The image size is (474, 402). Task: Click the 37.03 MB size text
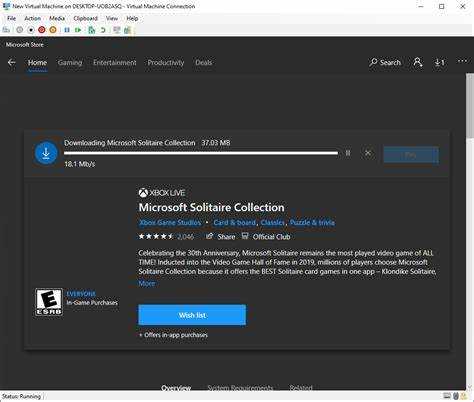pos(216,143)
